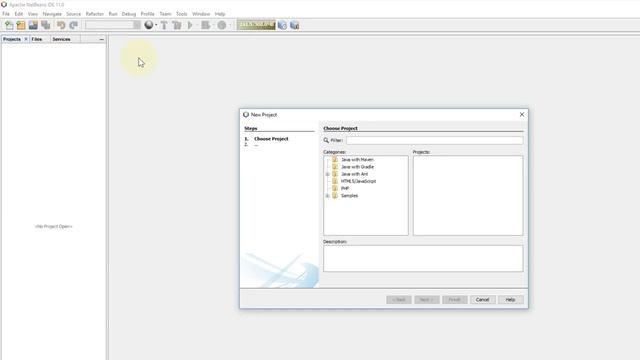Click the magnifier icon beside Filter

pos(326,140)
